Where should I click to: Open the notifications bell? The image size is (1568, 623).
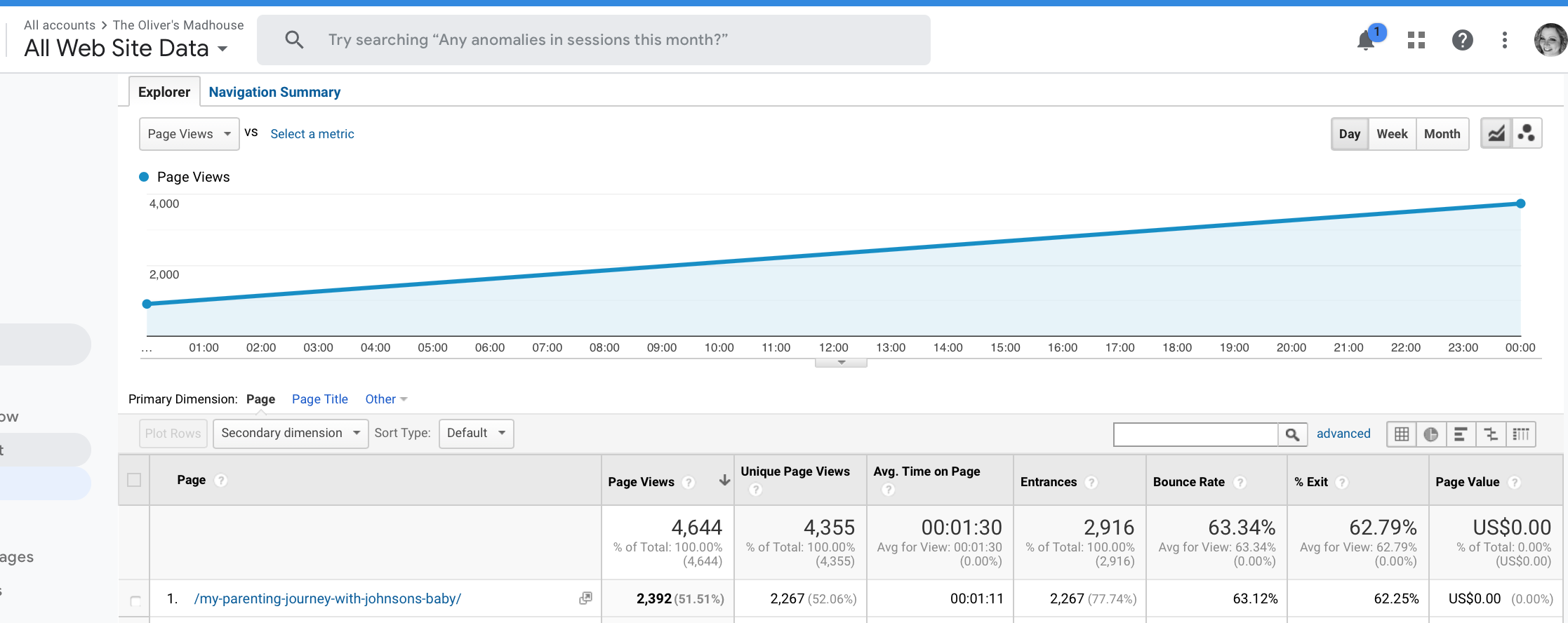click(1366, 41)
